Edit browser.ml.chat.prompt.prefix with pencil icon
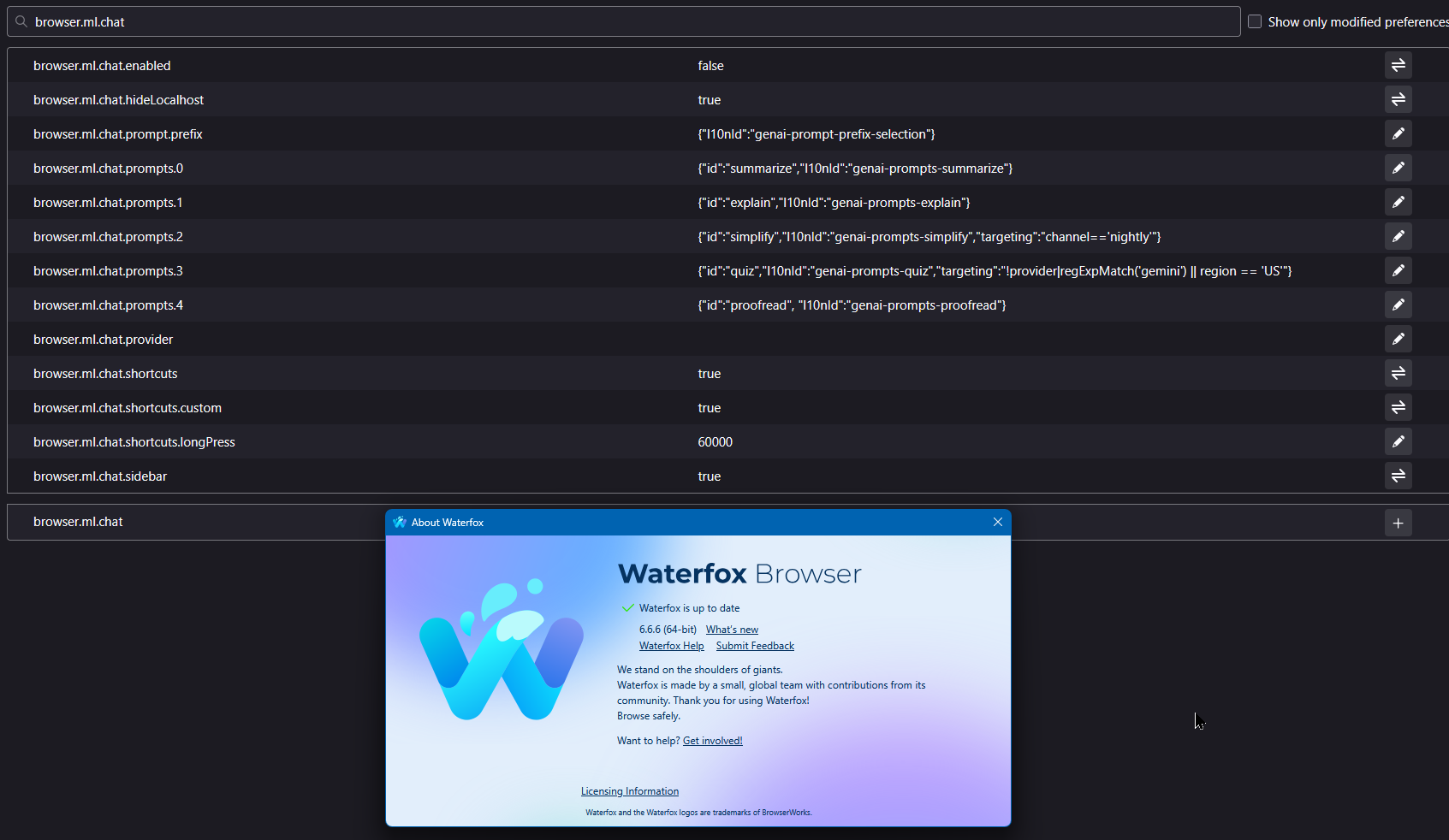 tap(1398, 133)
